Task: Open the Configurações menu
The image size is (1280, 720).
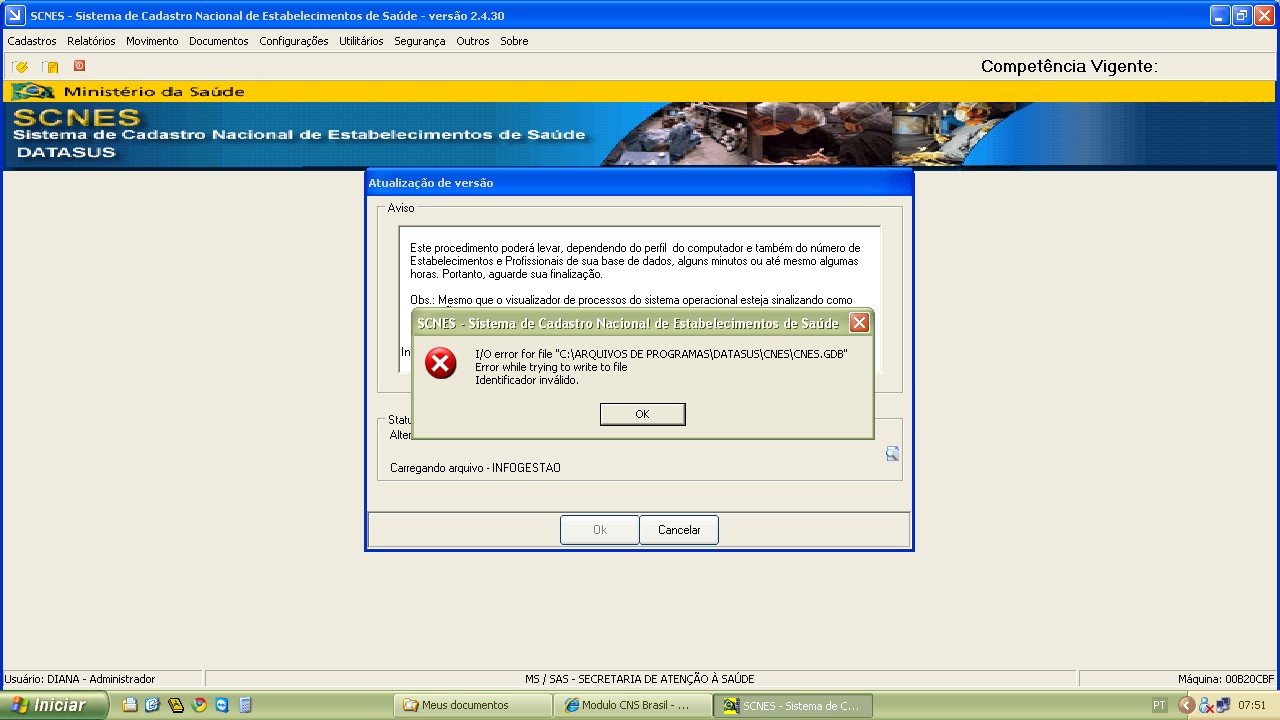Action: pos(294,41)
